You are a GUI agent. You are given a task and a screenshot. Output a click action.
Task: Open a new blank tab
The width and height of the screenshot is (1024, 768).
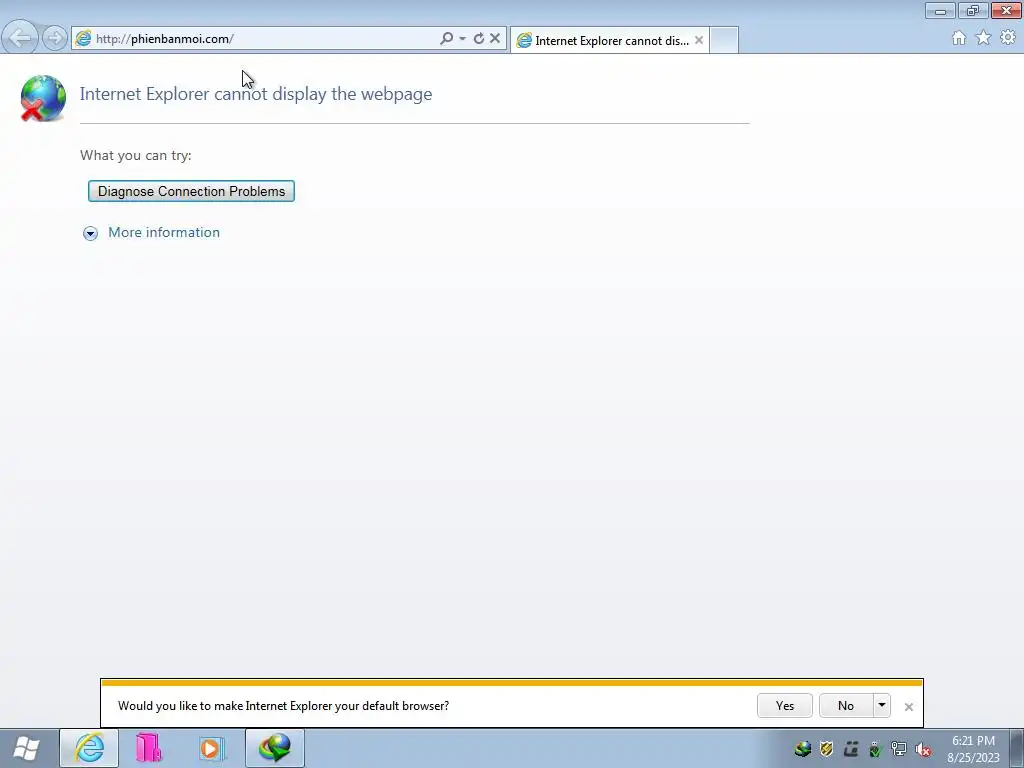[x=724, y=40]
